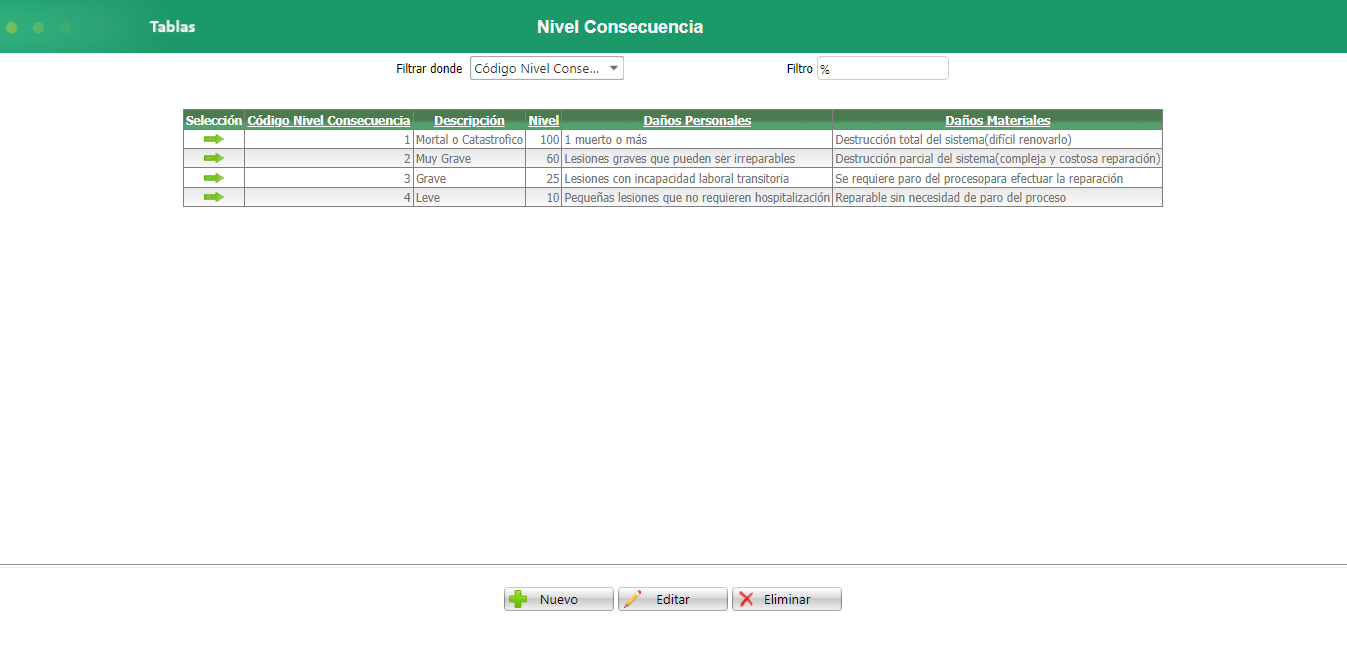Screen dimensions: 1347x657
Task: Click the Muy Grave description cell
Action: pos(469,159)
